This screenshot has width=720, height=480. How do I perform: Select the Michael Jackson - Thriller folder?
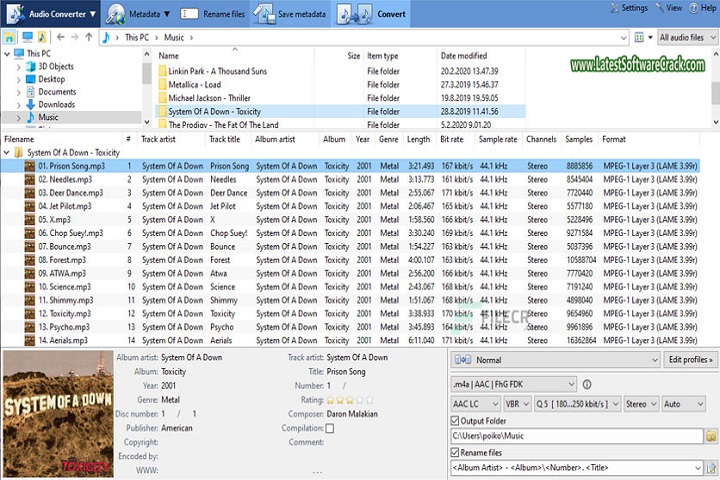click(209, 98)
